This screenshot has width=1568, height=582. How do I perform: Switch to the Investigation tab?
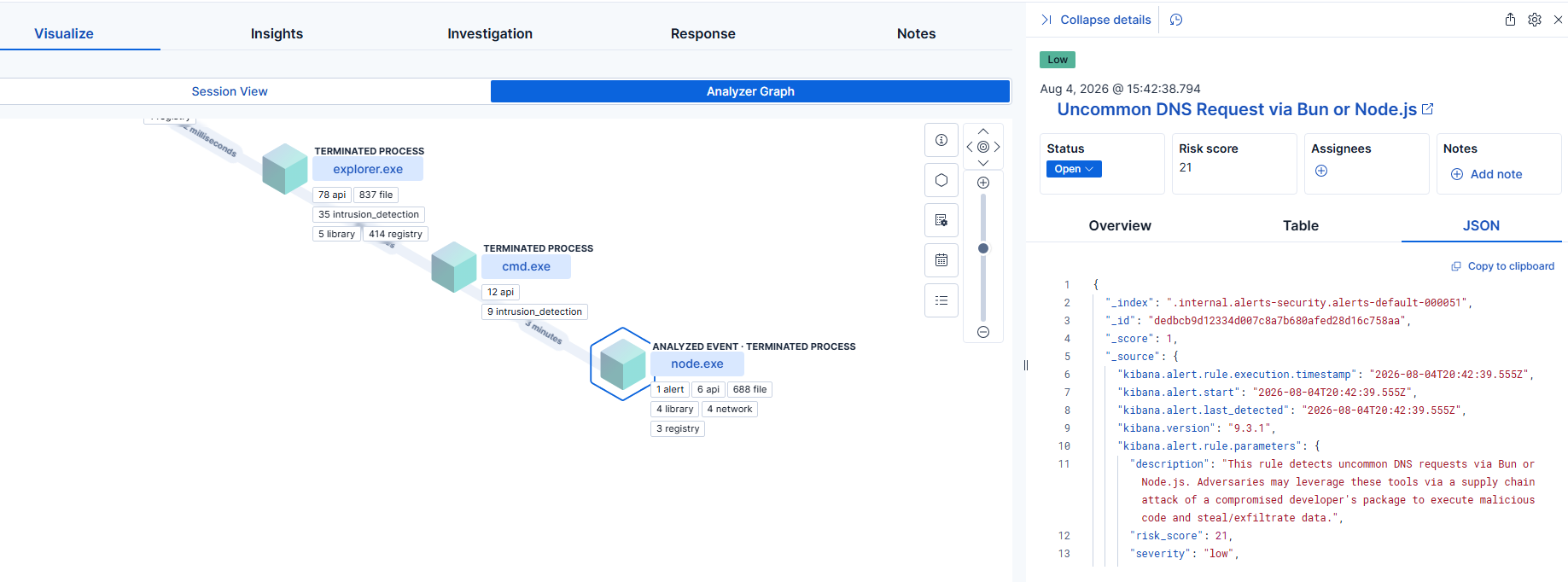click(x=490, y=33)
